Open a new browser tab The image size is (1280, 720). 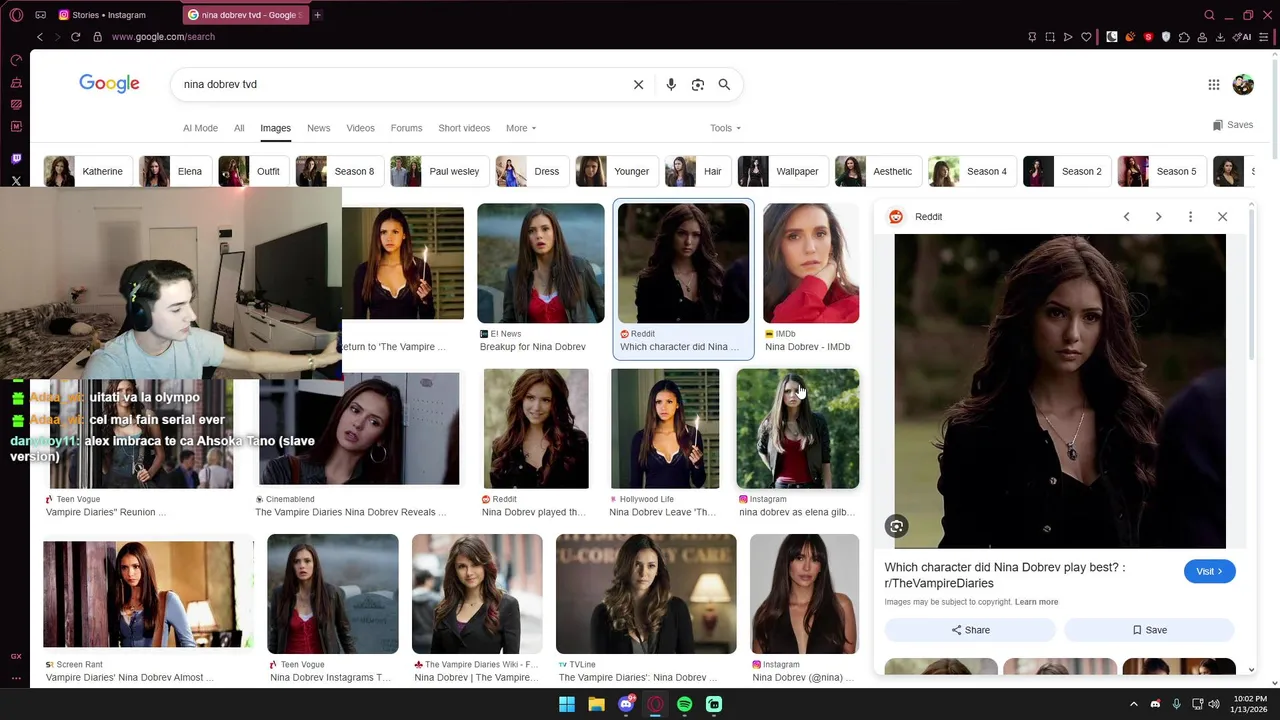pos(317,15)
